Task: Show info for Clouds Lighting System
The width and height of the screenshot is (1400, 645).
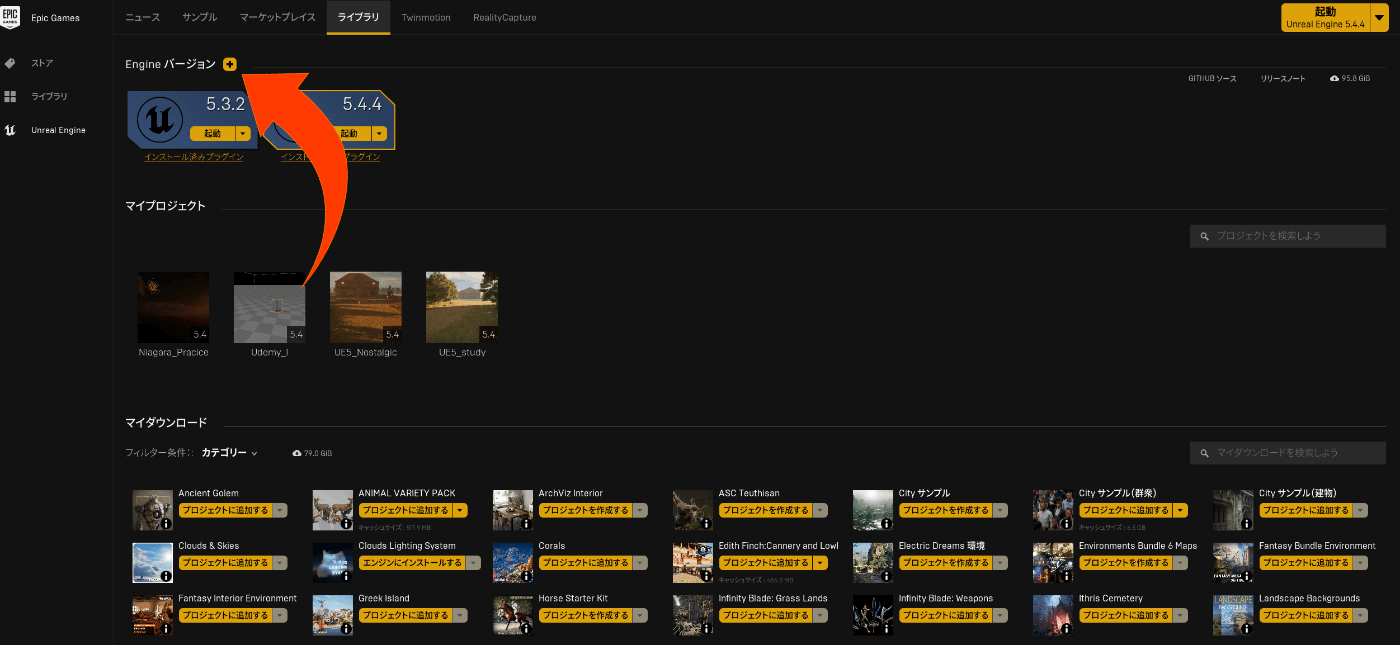Action: point(346,576)
